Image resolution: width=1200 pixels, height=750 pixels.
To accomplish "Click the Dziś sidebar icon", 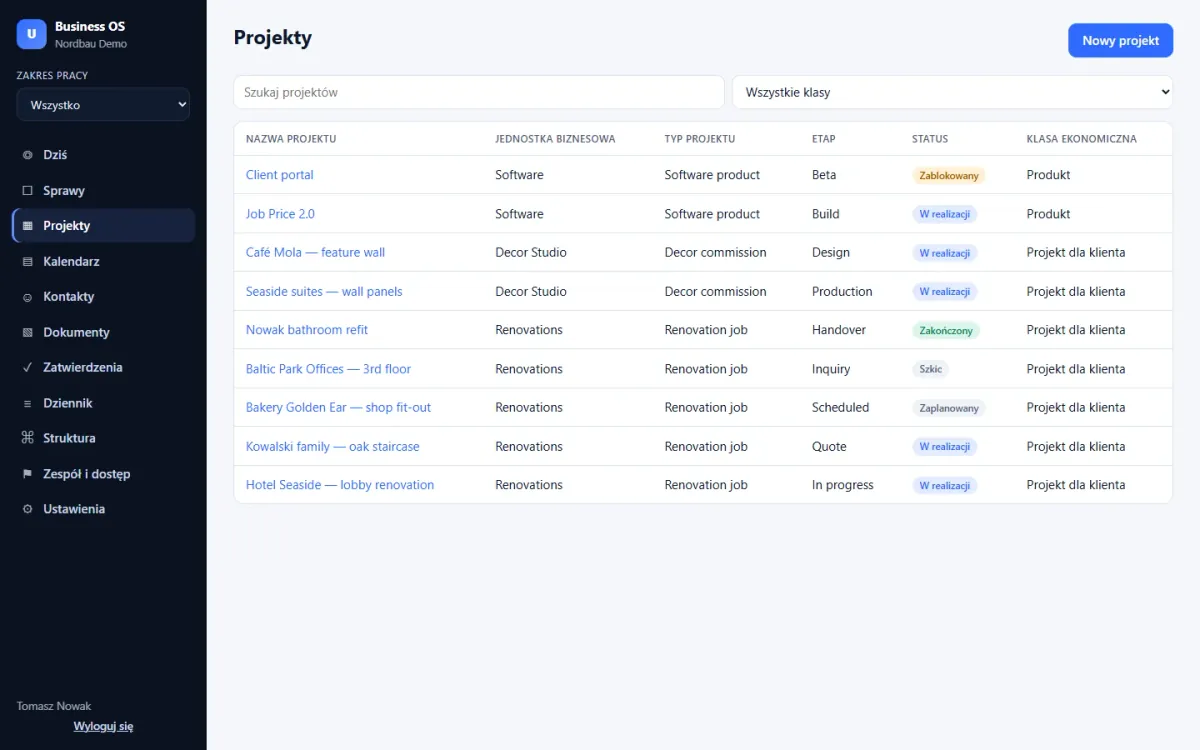I will tap(27, 155).
